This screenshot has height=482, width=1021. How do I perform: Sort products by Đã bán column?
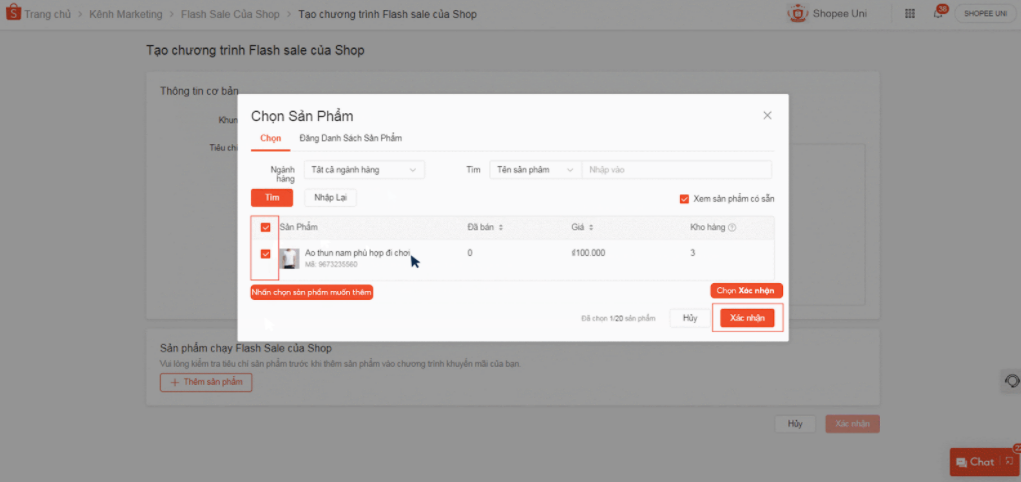coord(500,227)
